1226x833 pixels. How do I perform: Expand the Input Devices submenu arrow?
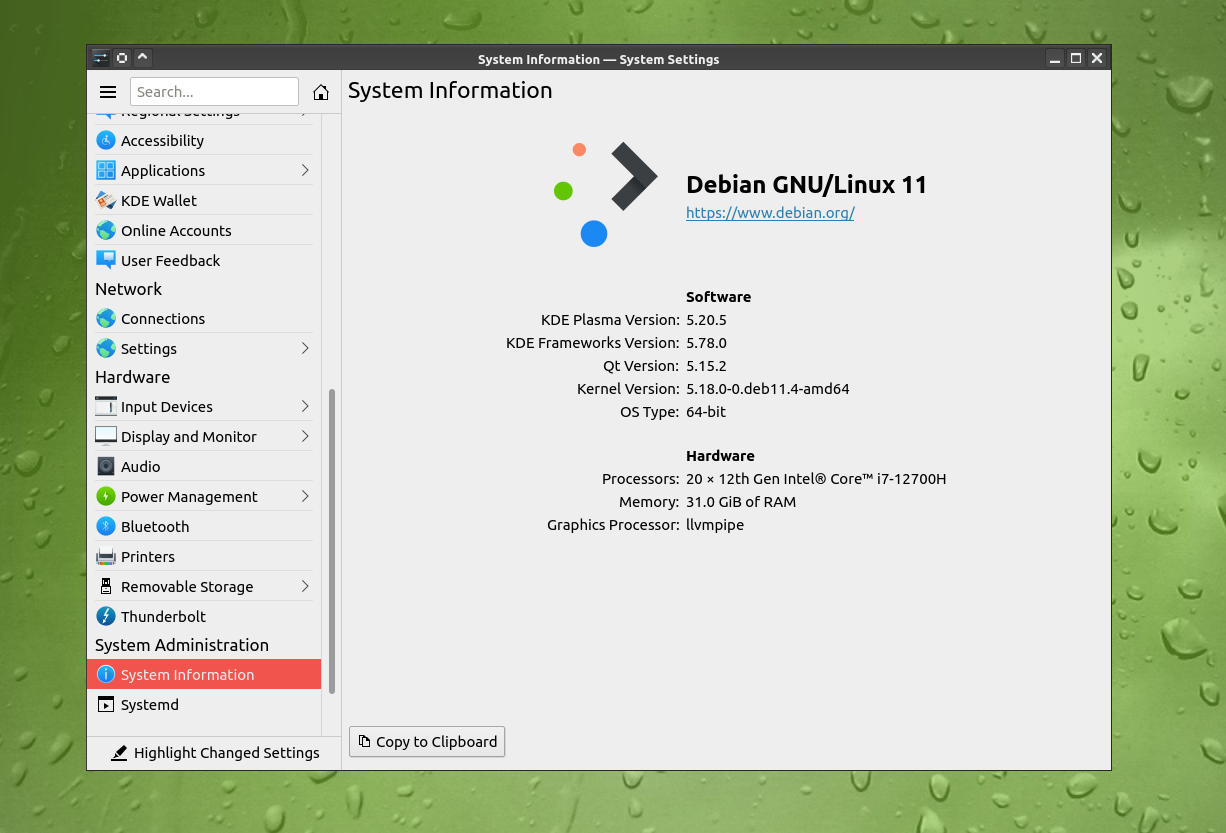(x=305, y=406)
